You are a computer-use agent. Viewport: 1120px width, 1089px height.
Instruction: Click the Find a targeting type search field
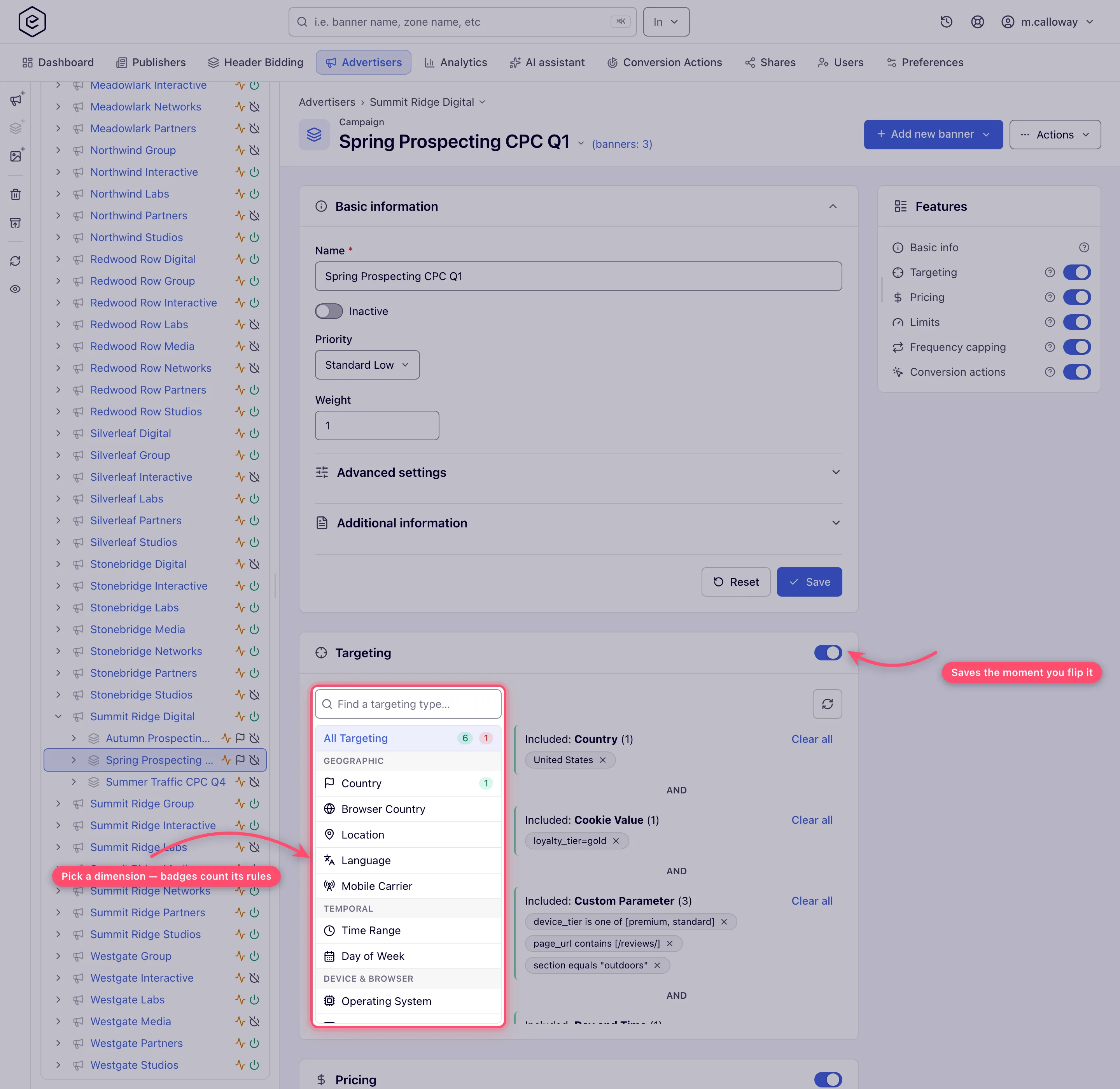point(408,704)
